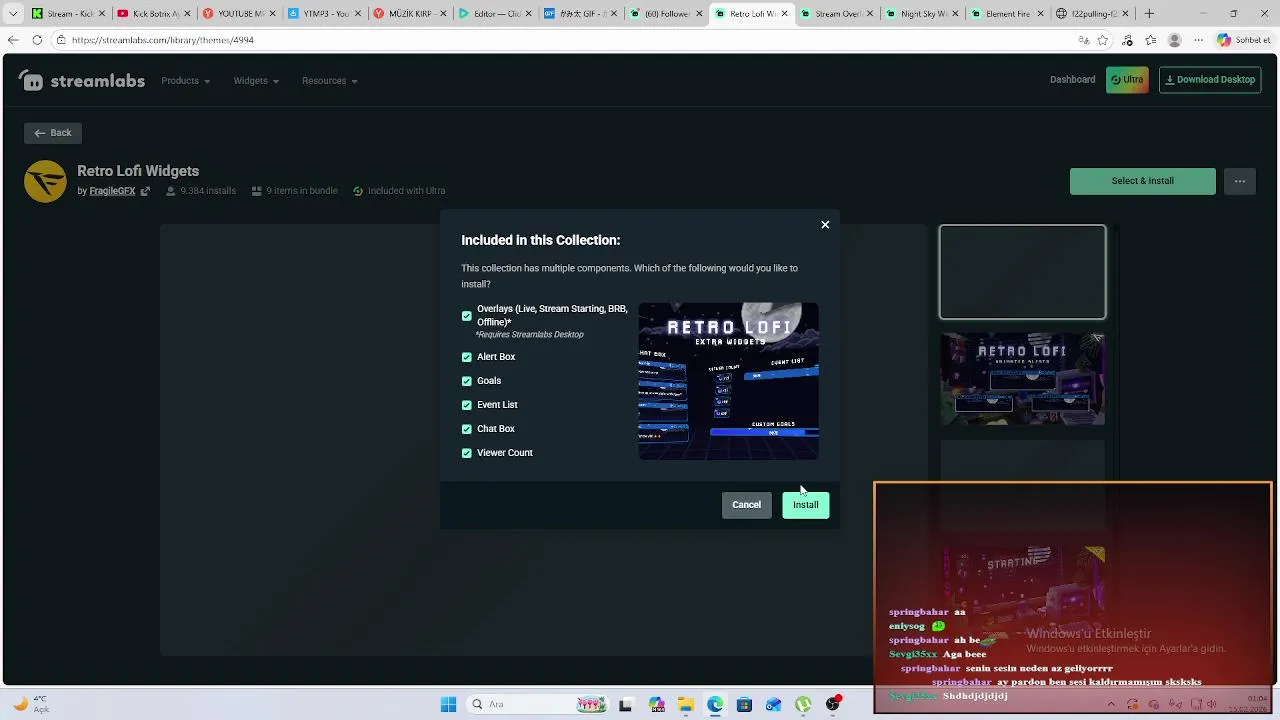Click the Ultra badge button
This screenshot has width=1280, height=720.
pos(1127,80)
